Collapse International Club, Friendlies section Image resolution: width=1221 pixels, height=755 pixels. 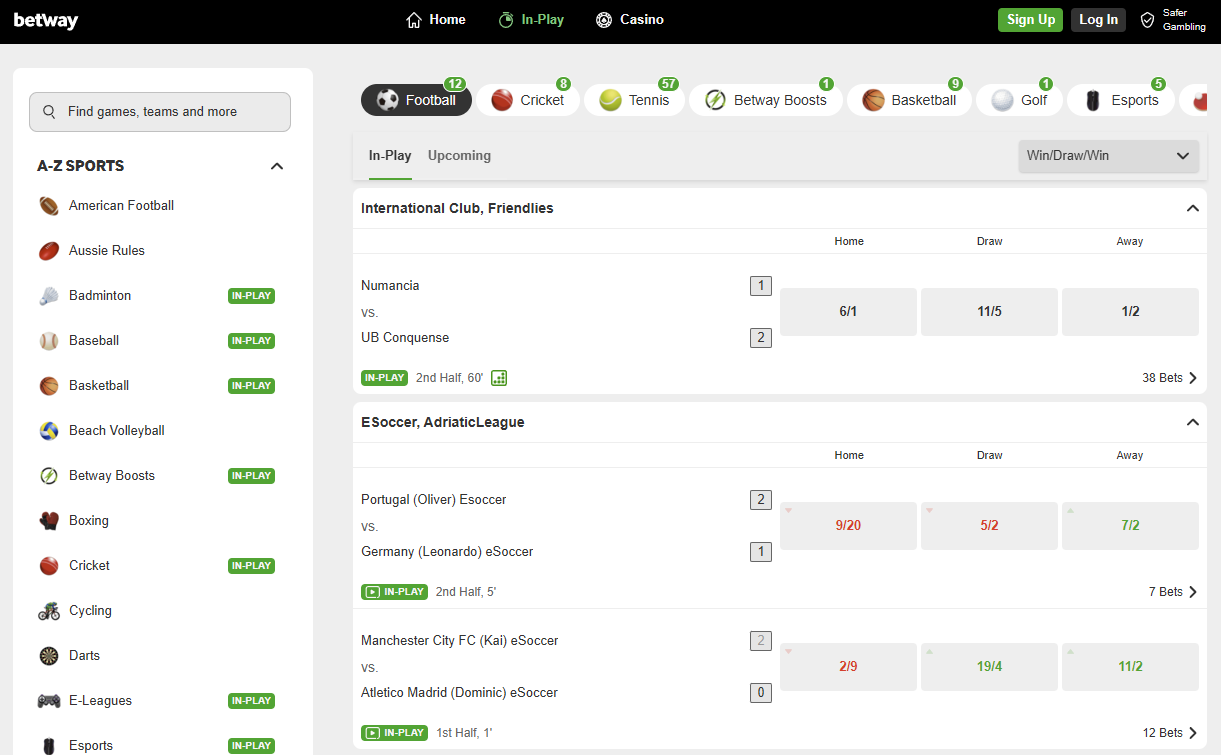[1192, 209]
